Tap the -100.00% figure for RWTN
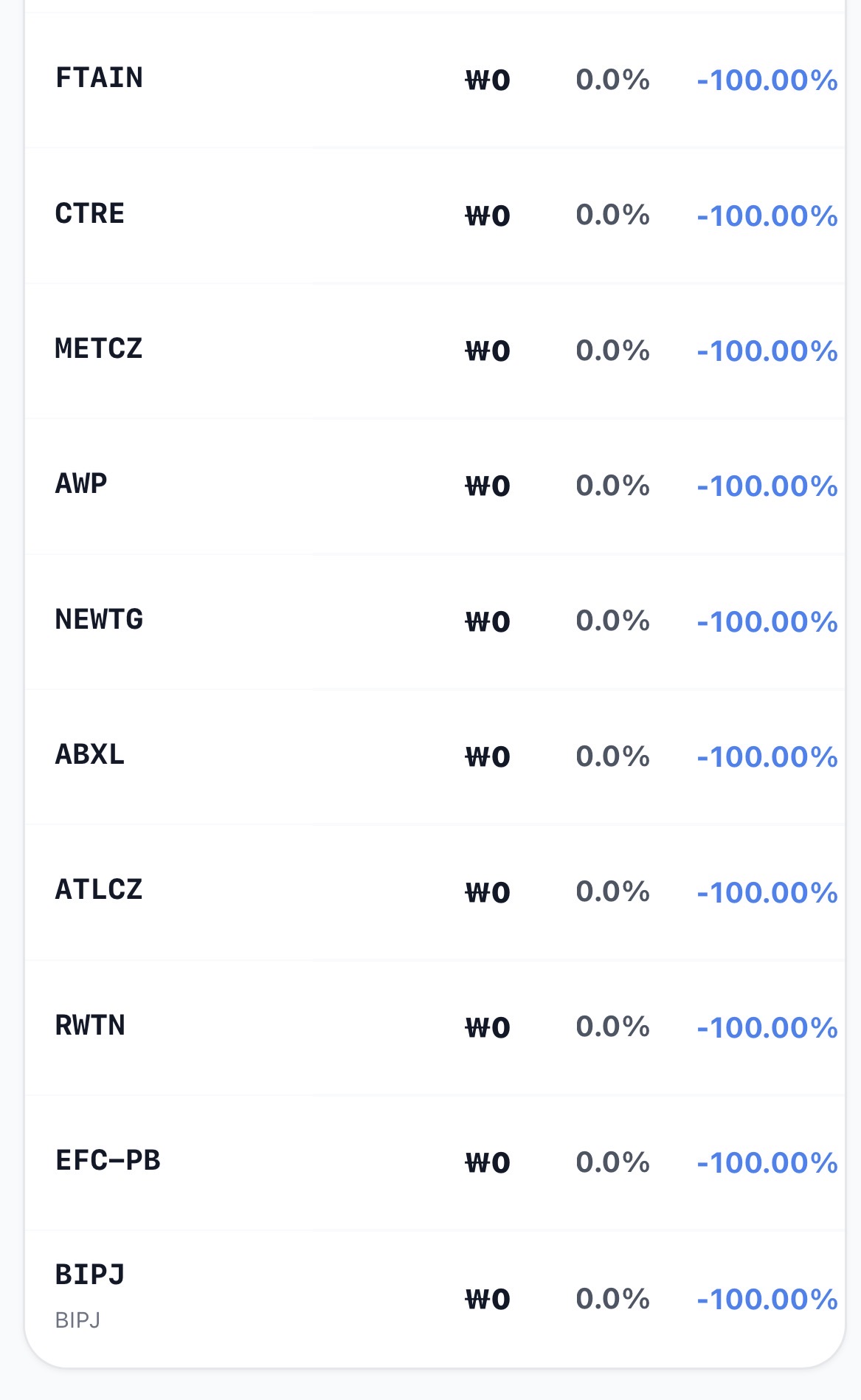The height and width of the screenshot is (1400, 861). [767, 1028]
